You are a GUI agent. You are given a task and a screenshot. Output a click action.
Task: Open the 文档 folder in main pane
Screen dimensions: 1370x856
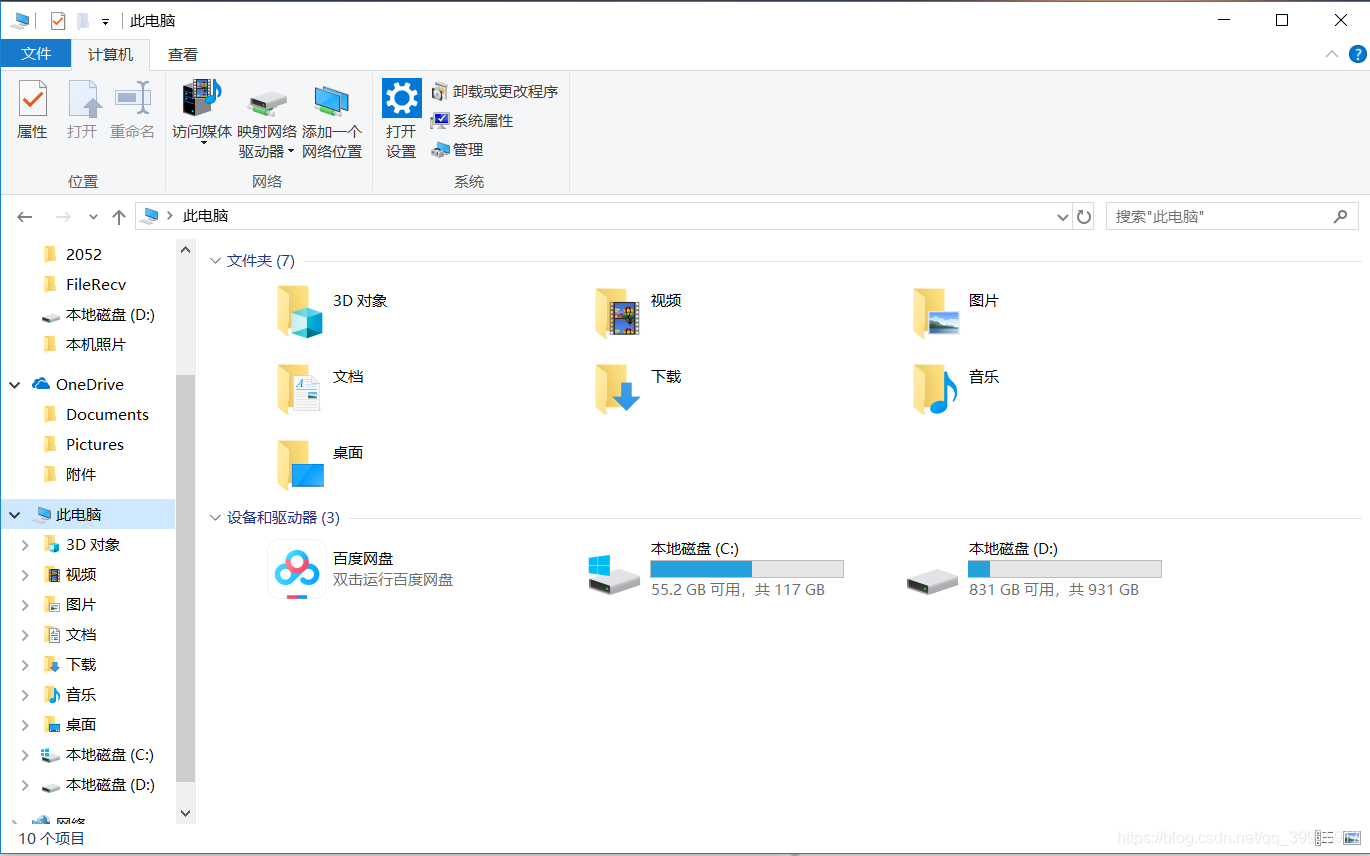tap(320, 387)
